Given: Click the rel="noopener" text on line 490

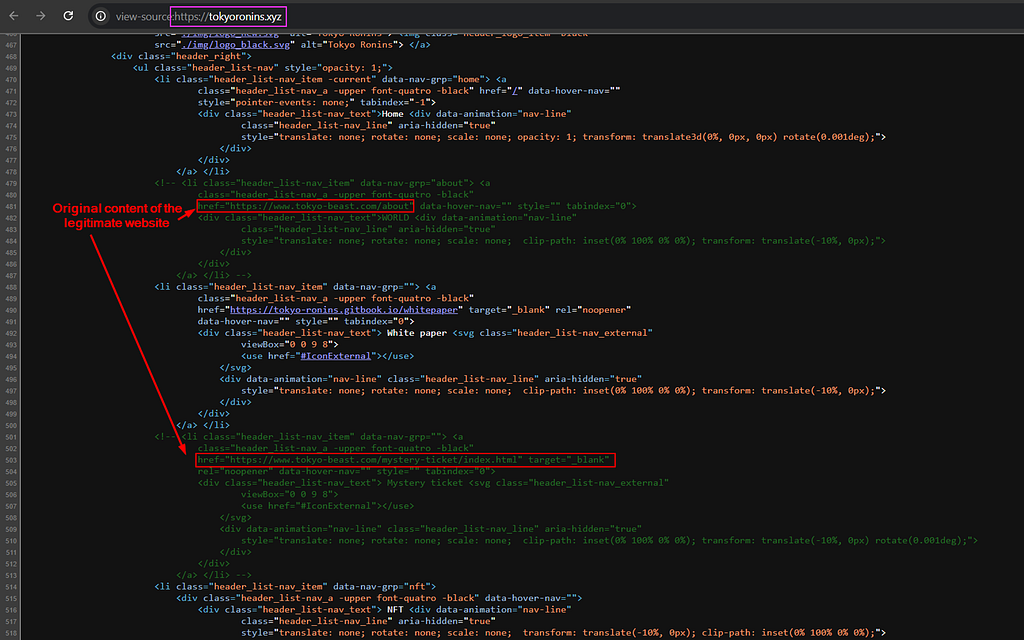Looking at the screenshot, I should pyautogui.click(x=593, y=310).
